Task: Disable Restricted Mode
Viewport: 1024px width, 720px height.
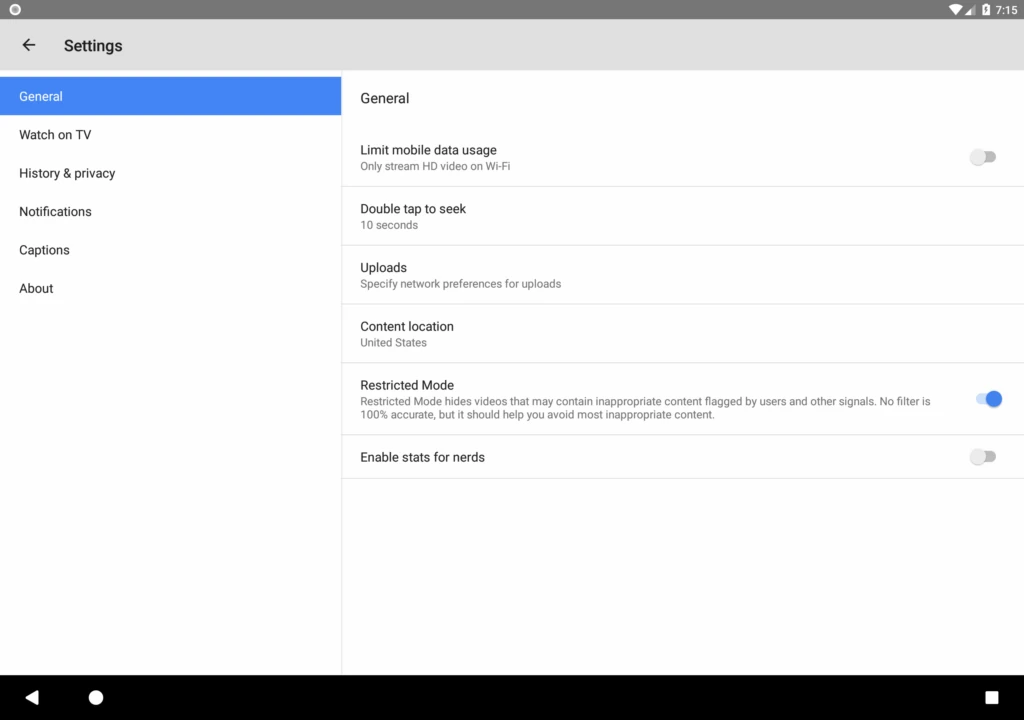Action: click(x=989, y=399)
